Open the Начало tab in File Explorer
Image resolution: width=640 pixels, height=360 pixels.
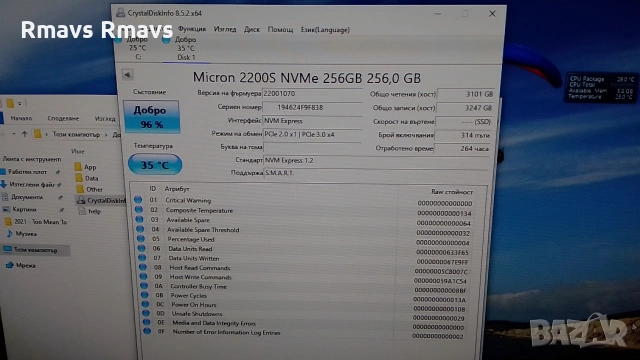(21, 118)
